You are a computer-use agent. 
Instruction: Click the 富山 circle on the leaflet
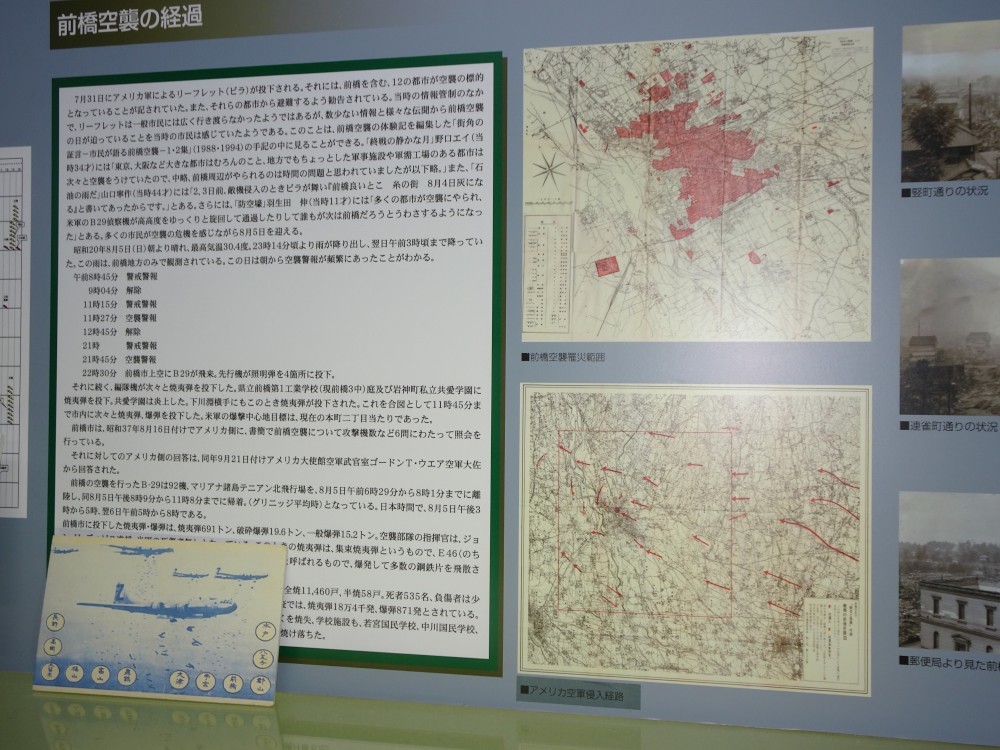point(101,674)
